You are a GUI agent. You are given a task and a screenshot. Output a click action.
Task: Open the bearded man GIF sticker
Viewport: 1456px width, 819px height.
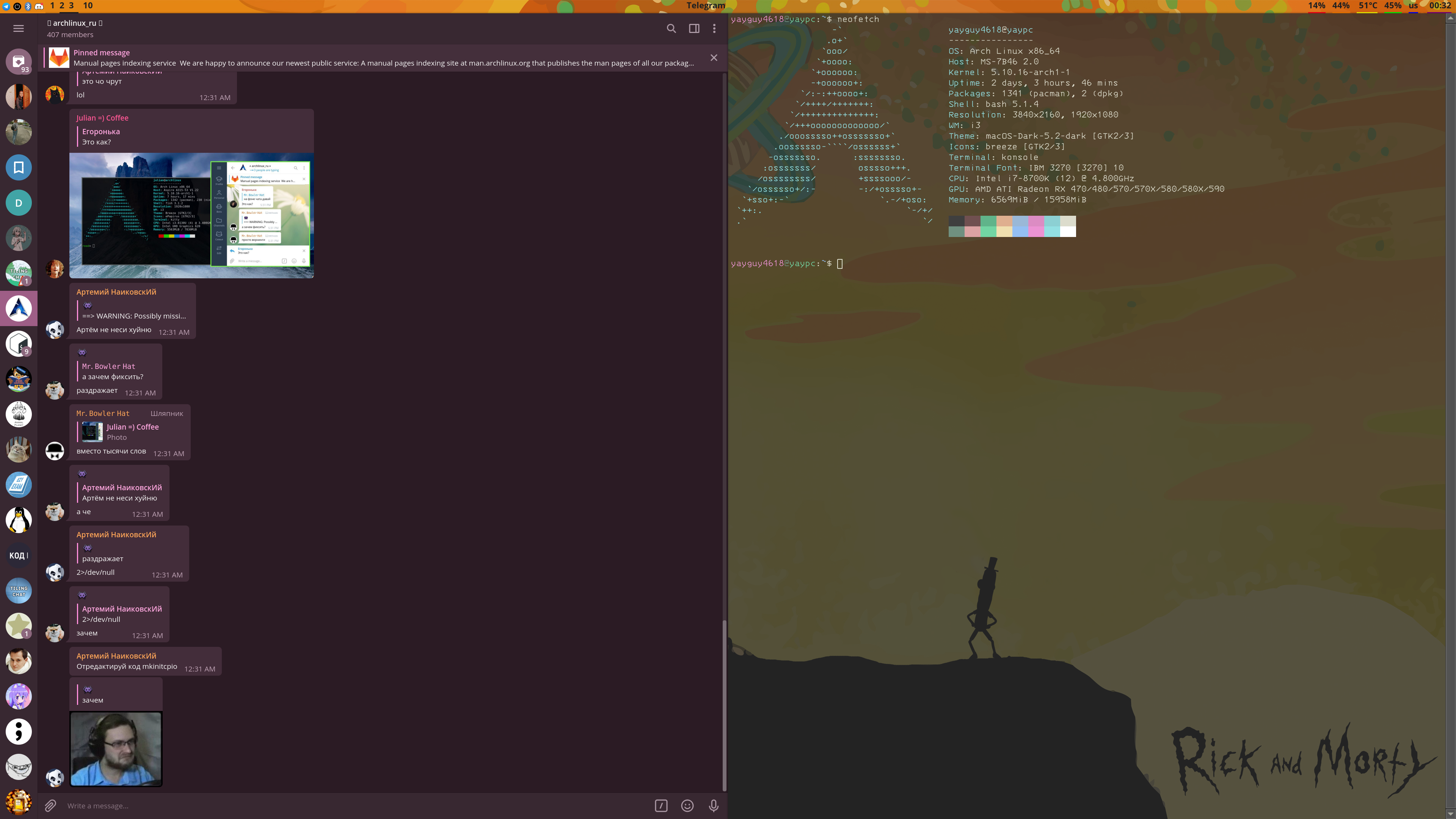pyautogui.click(x=116, y=748)
